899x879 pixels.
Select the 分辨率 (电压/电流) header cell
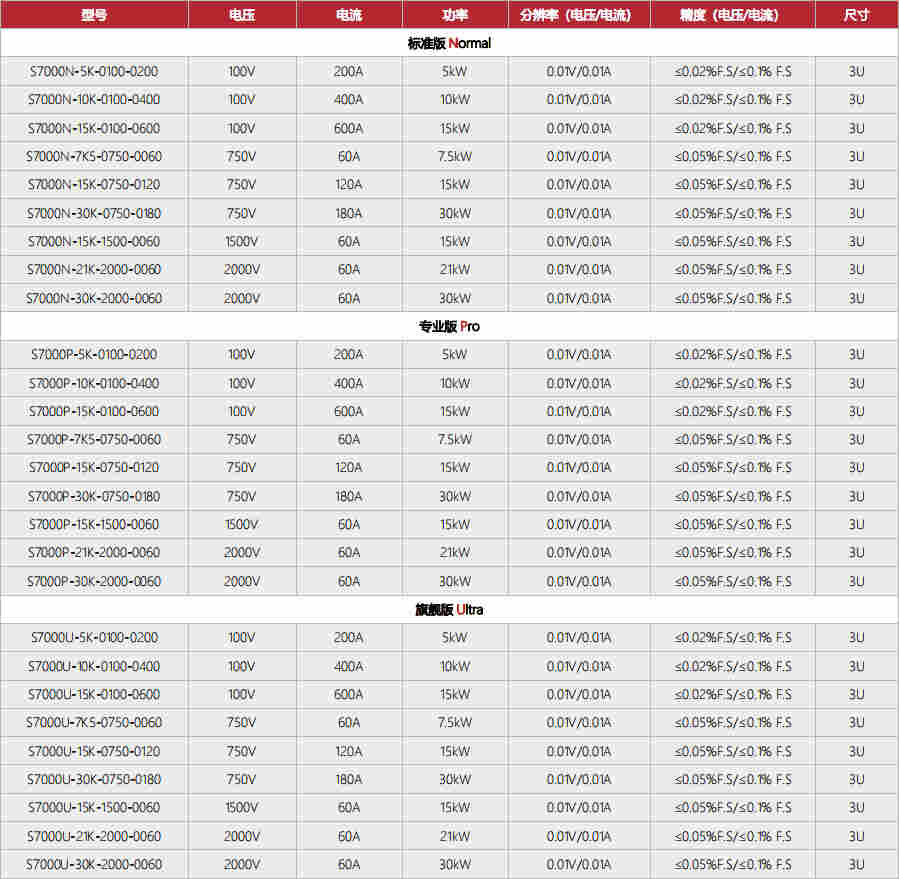578,15
